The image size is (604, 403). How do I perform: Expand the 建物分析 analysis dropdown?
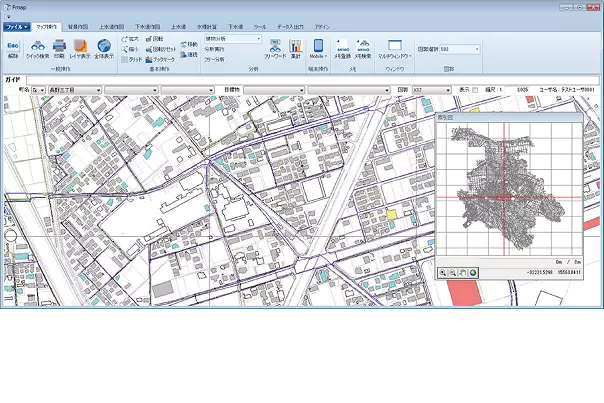tap(259, 38)
